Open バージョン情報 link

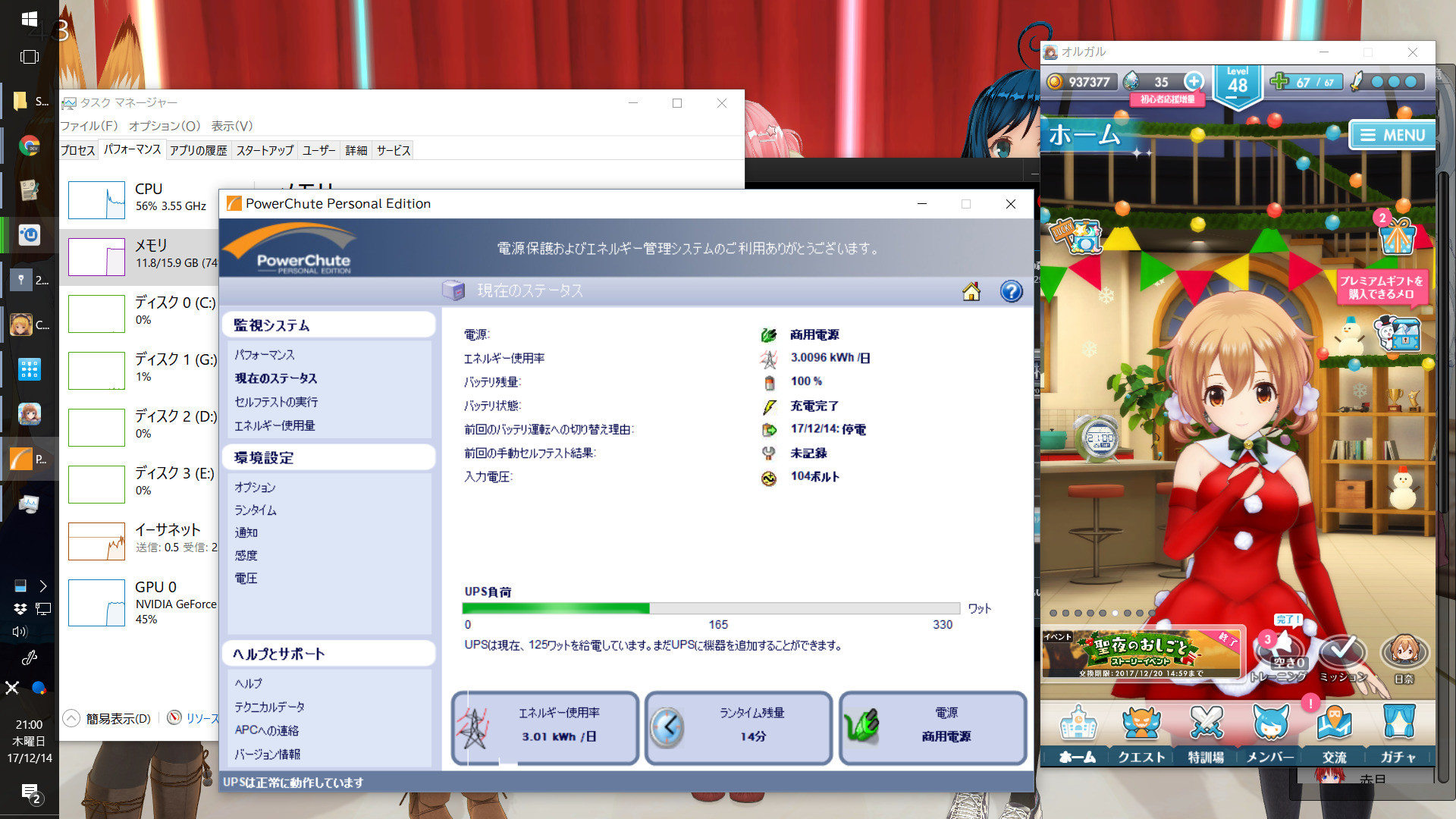267,754
